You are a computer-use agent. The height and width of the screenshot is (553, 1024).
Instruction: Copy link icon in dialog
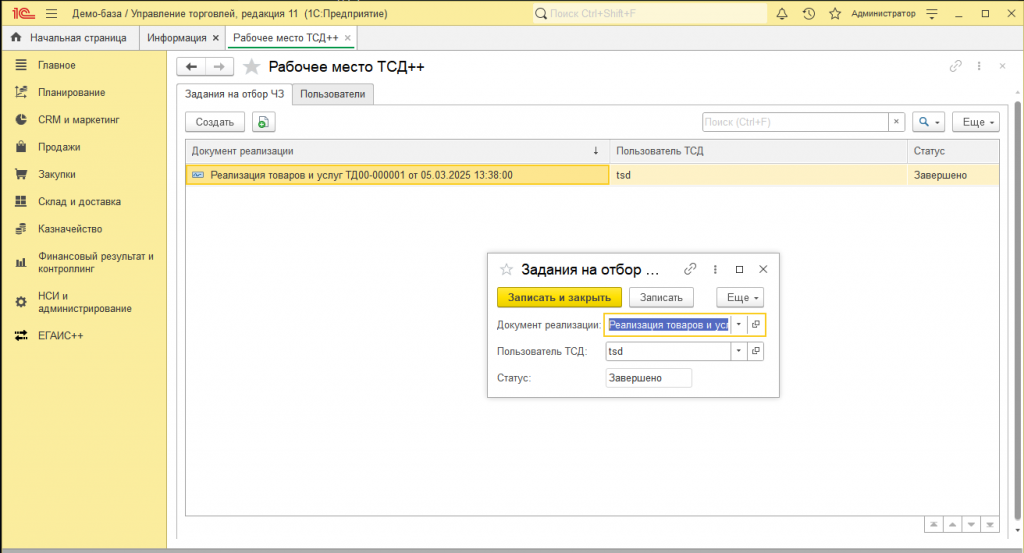pyautogui.click(x=690, y=269)
